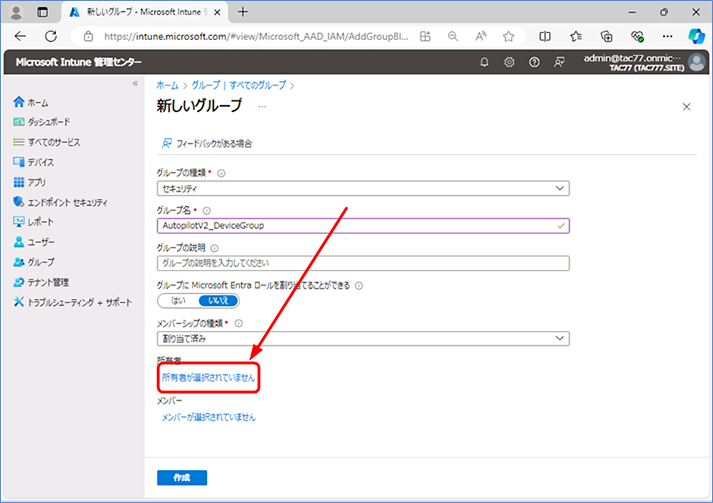This screenshot has height=503, width=713.
Task: Open the Home item in sidebar
Action: pos(31,102)
